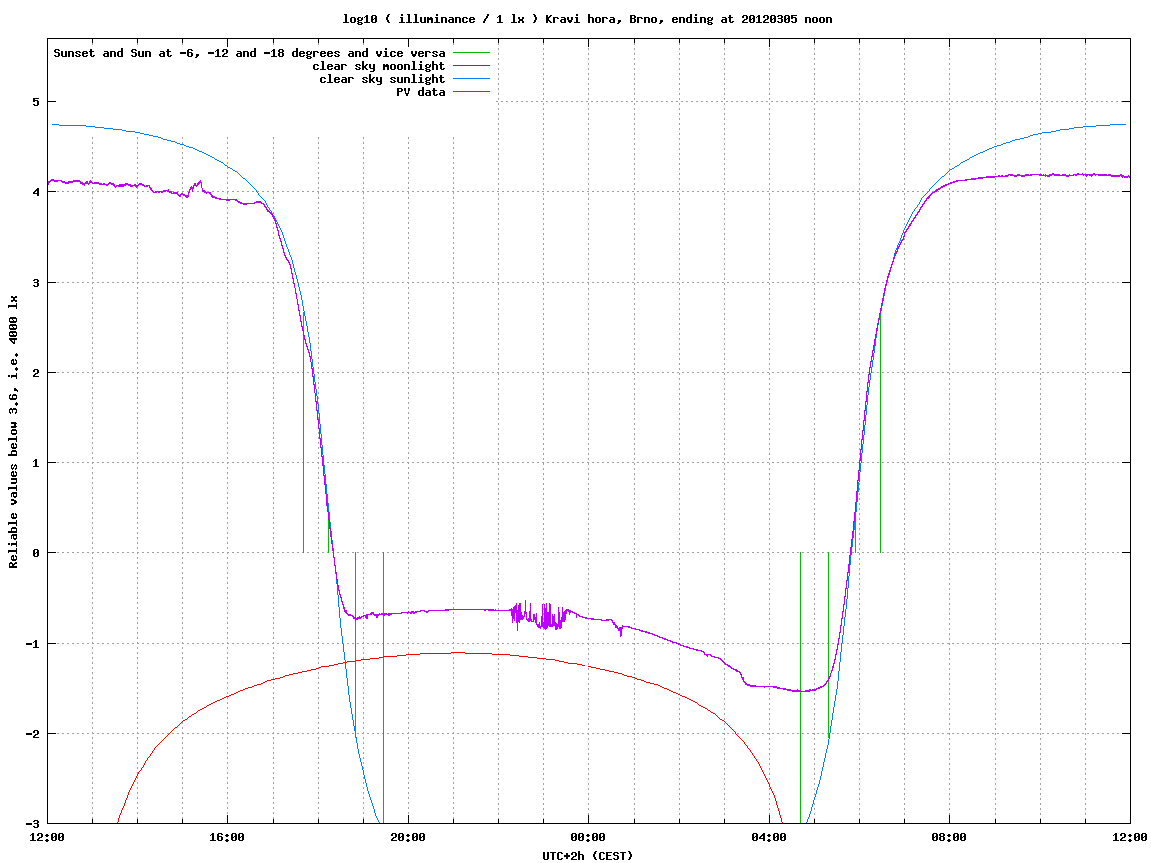Click the leftmost 12:00 x-axis tick label
Viewport: 1151px width, 863px height.
click(47, 837)
